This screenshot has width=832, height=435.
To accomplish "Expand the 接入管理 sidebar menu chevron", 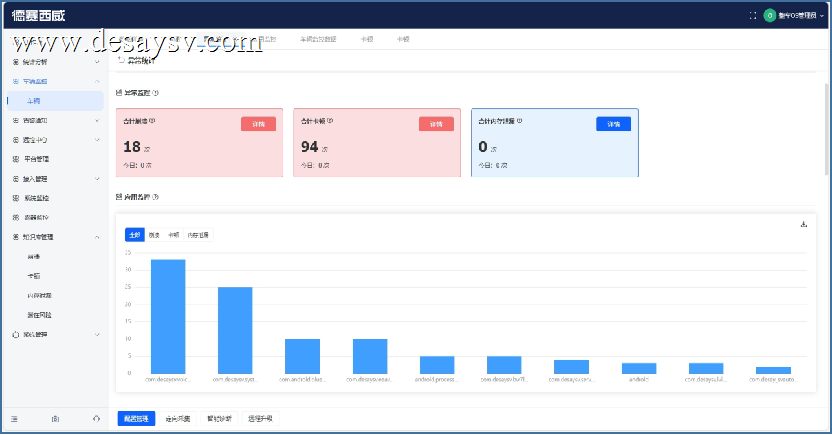I will (x=97, y=179).
